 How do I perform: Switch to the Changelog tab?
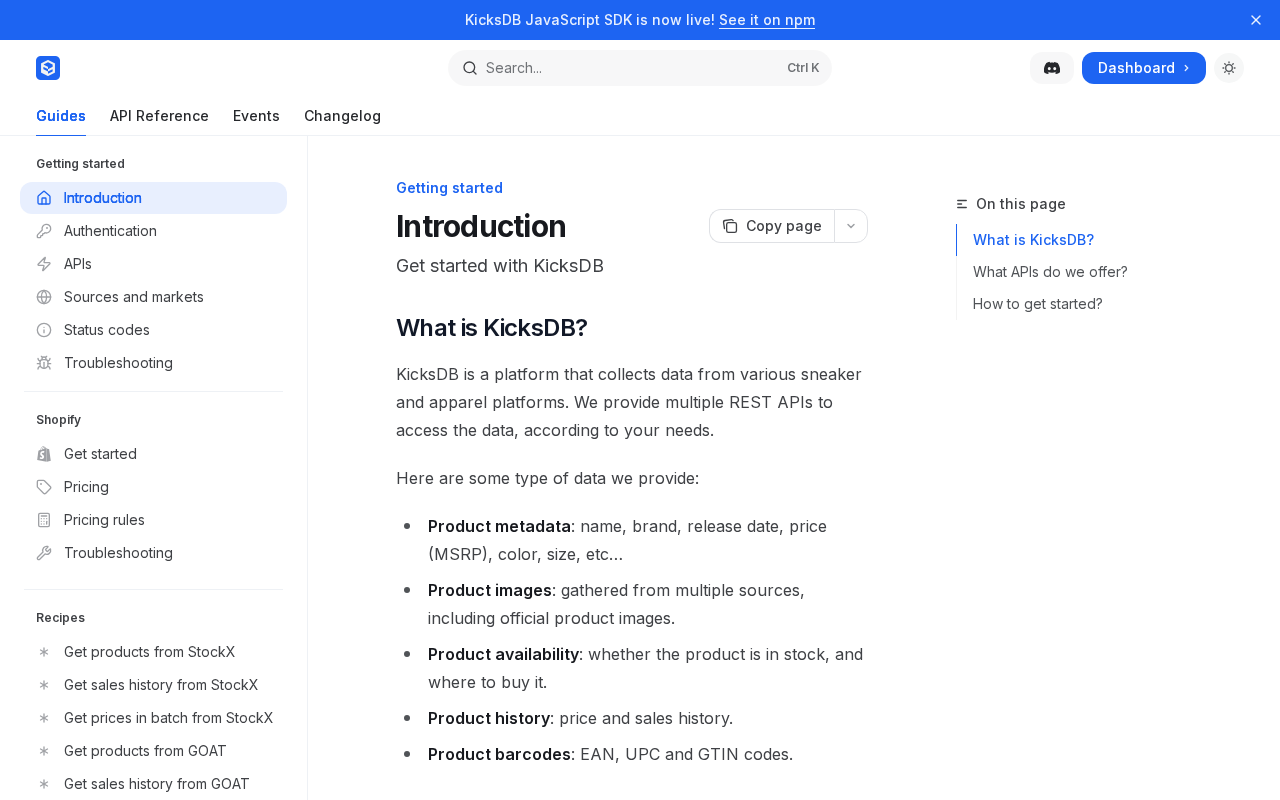[342, 116]
